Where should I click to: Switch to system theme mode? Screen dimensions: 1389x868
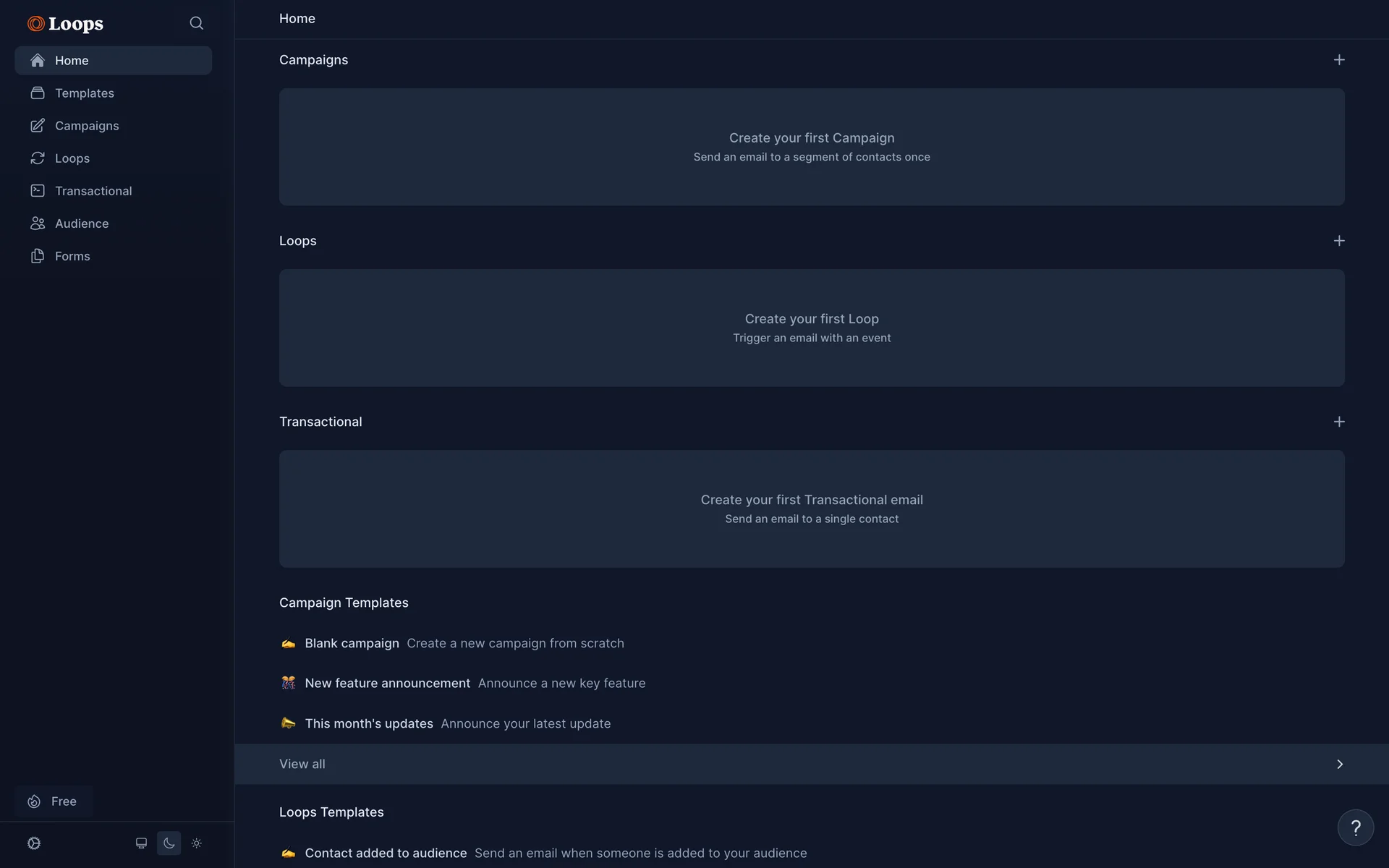point(141,843)
